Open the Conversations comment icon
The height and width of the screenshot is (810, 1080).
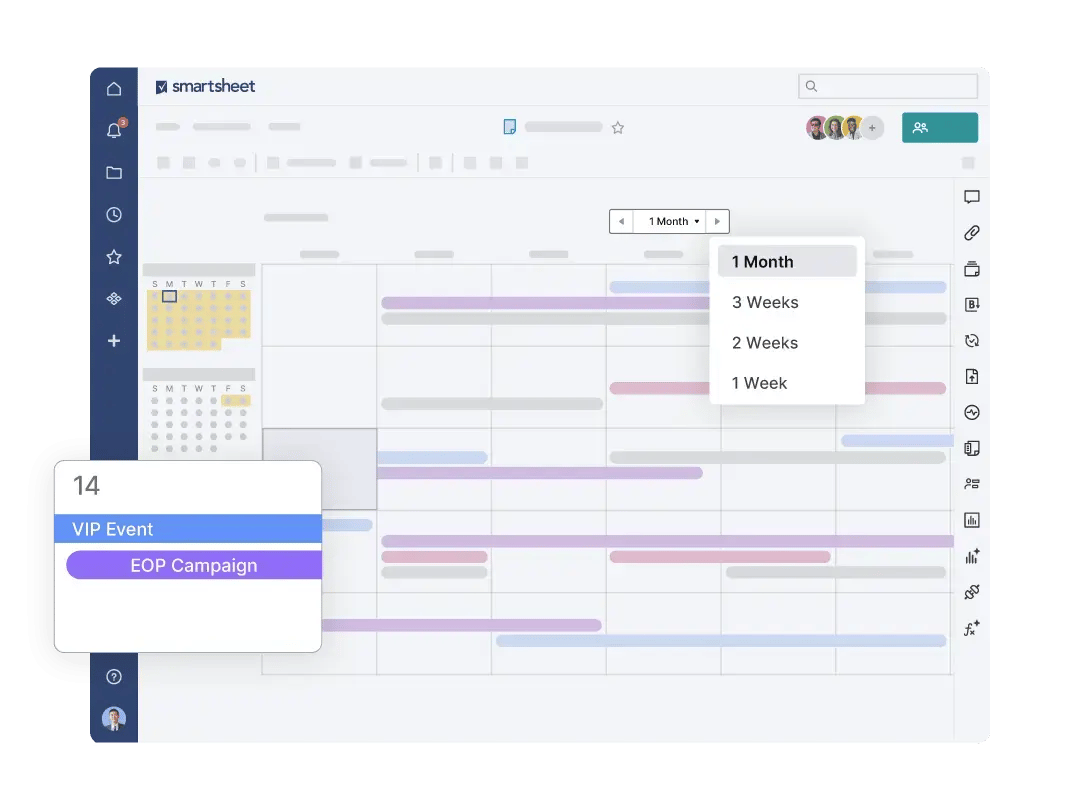[971, 197]
